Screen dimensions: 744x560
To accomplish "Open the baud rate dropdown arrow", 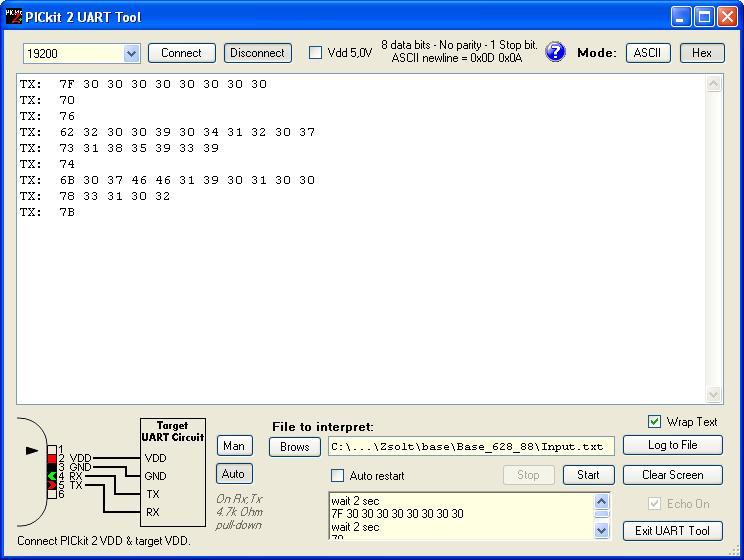I will point(131,54).
